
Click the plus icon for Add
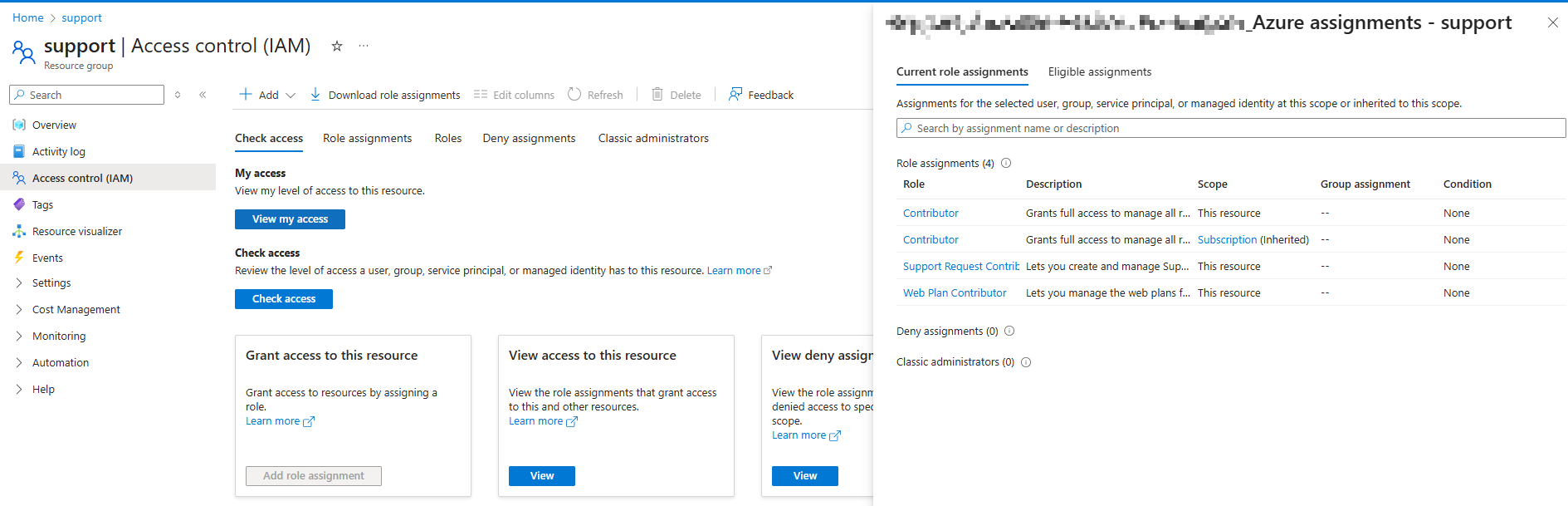pos(246,95)
